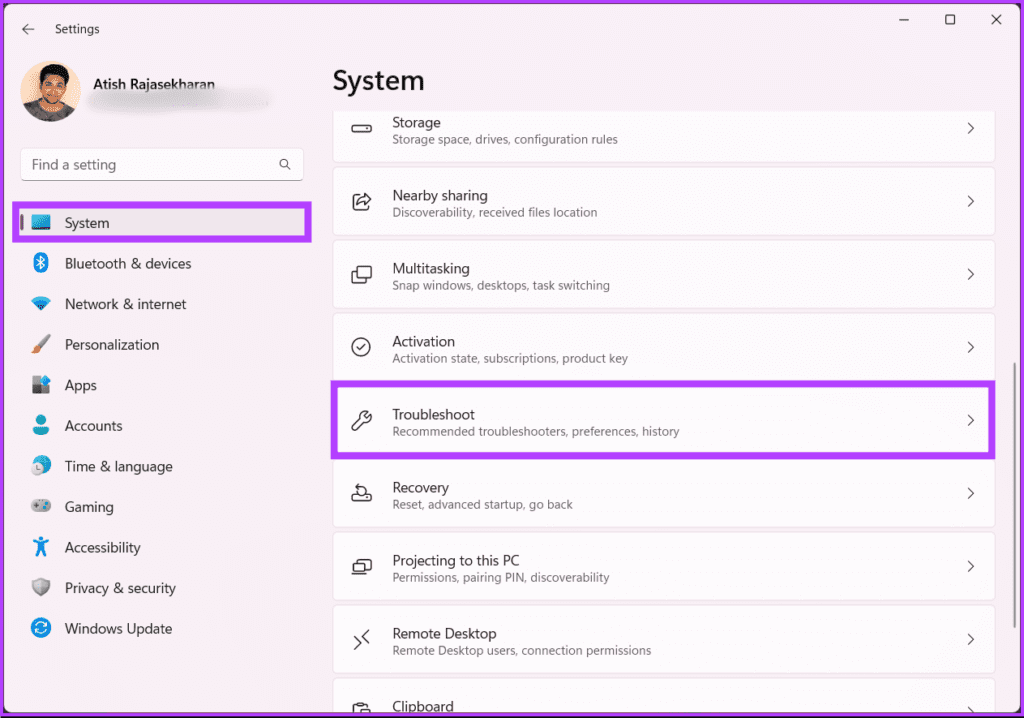
Task: Click the System monitor icon in sidebar
Action: coord(41,223)
